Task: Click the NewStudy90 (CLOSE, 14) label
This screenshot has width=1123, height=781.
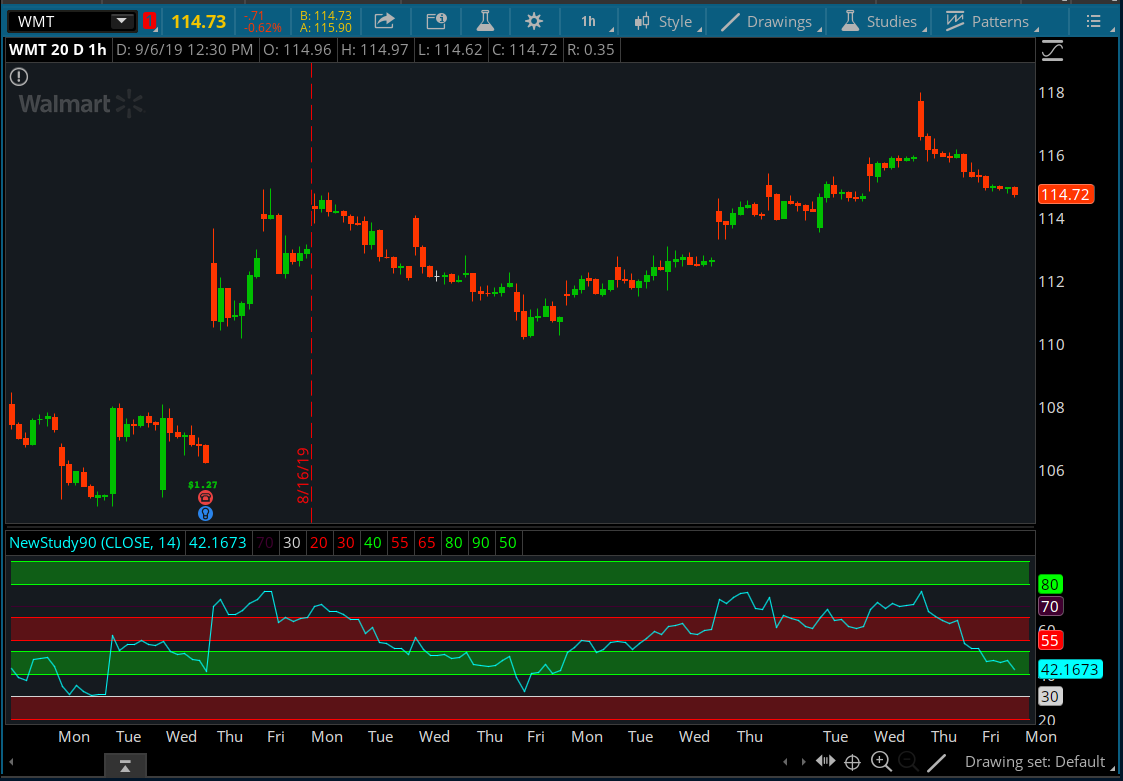Action: pyautogui.click(x=95, y=543)
